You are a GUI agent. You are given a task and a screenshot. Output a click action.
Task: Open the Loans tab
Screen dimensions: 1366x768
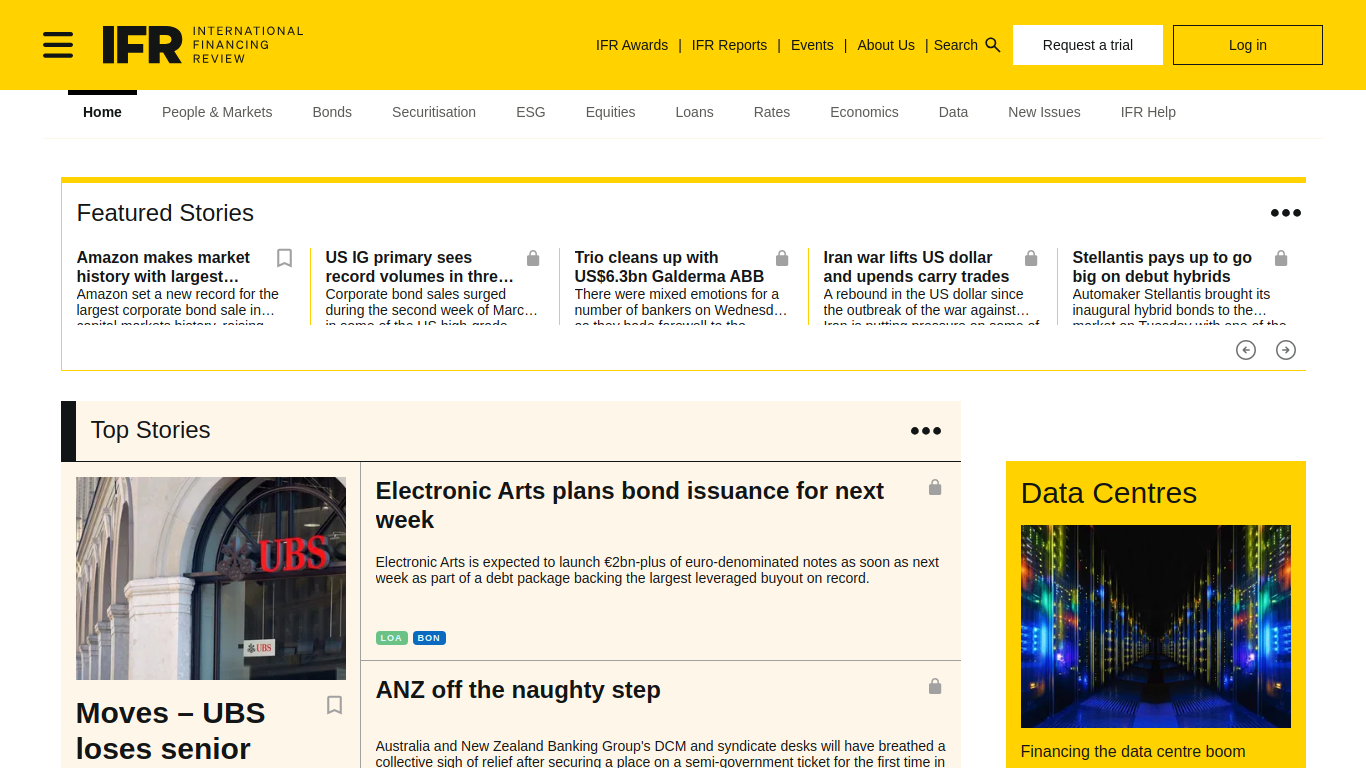pyautogui.click(x=694, y=112)
